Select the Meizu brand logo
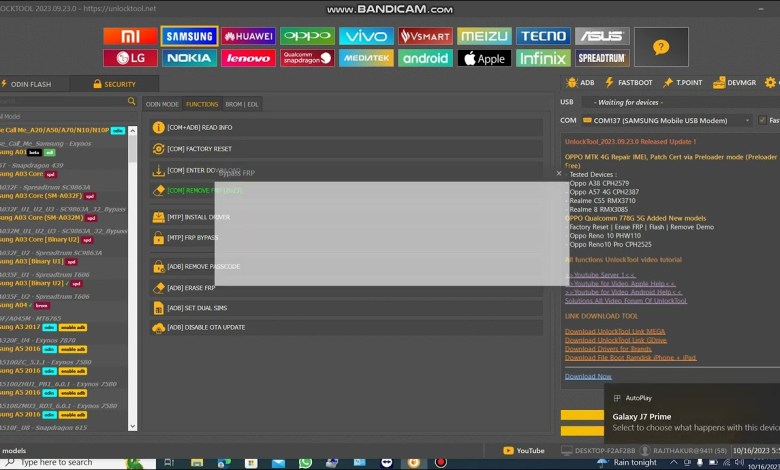The width and height of the screenshot is (780, 470). tap(485, 36)
